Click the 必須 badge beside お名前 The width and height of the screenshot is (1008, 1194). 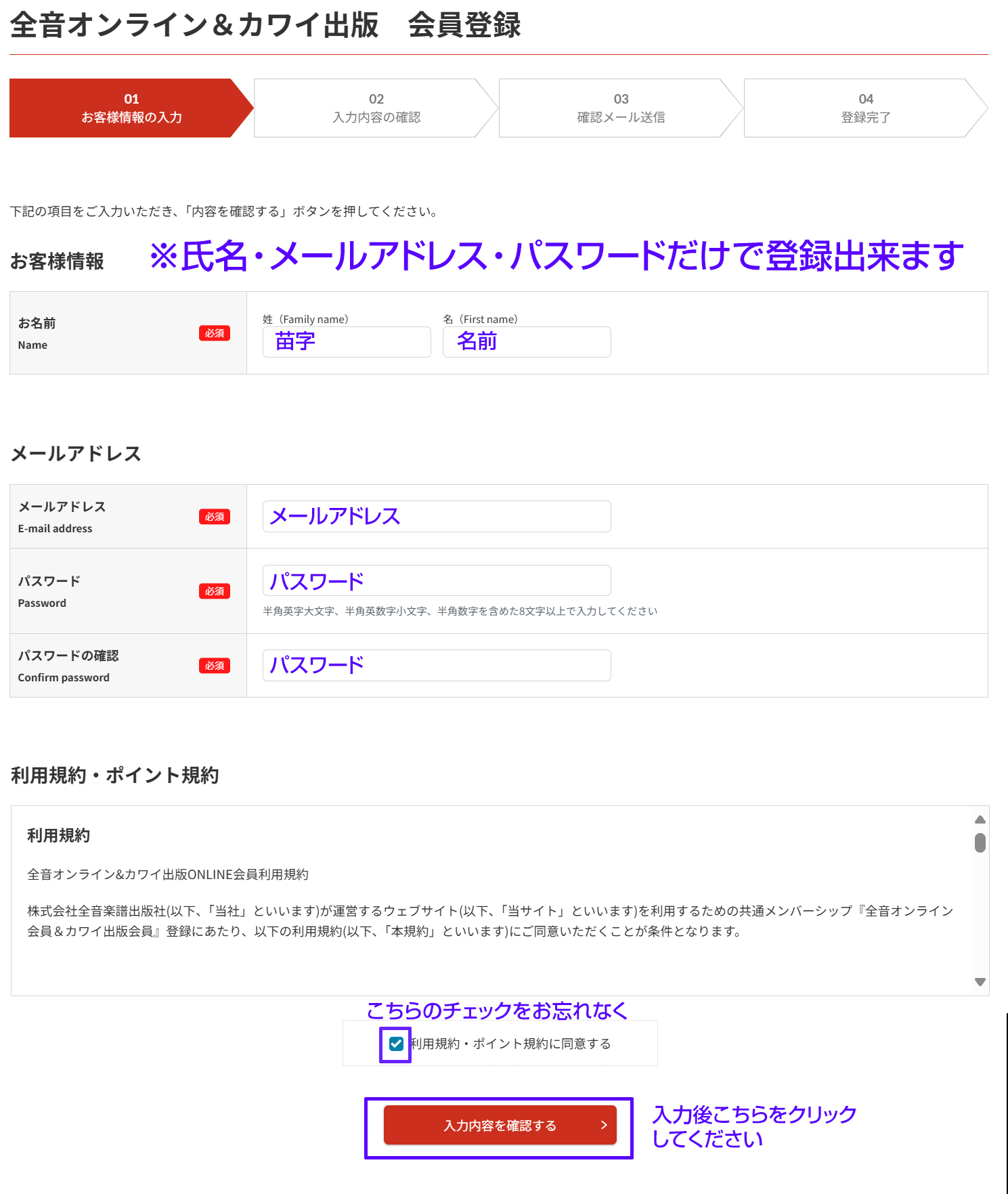[214, 333]
